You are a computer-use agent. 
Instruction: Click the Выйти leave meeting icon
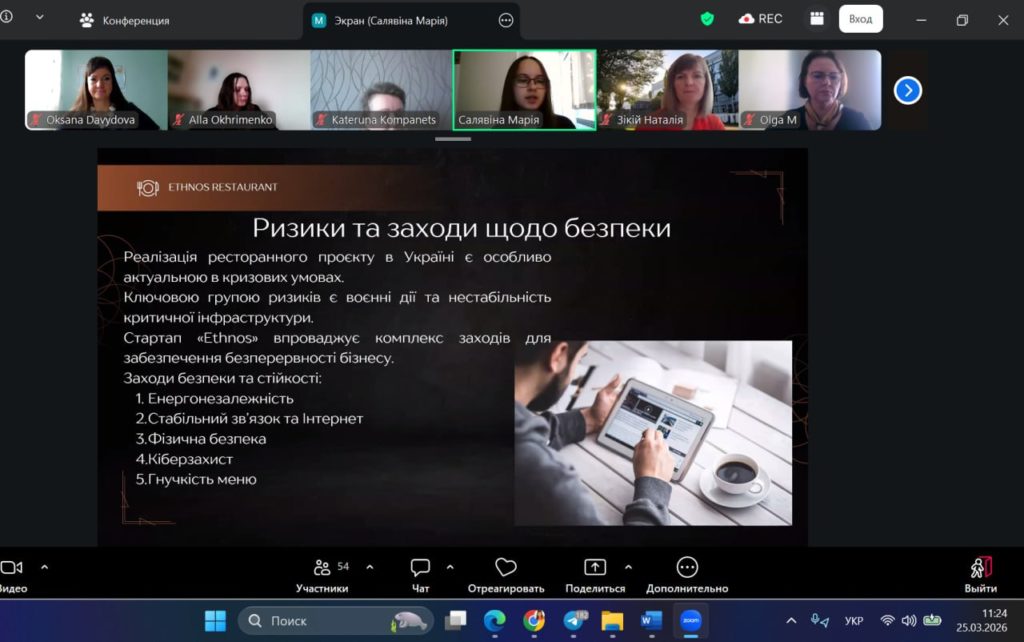[x=980, y=568]
